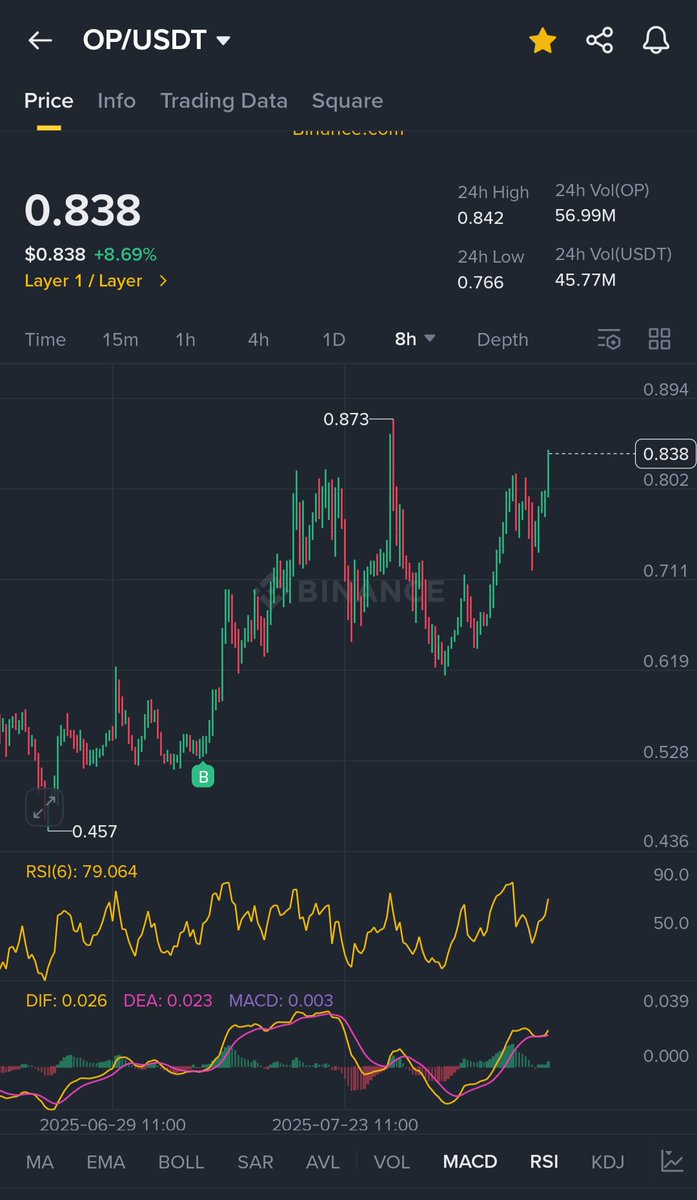Viewport: 697px width, 1200px height.
Task: Tap the 0.838 current price label
Action: pyautogui.click(x=665, y=454)
